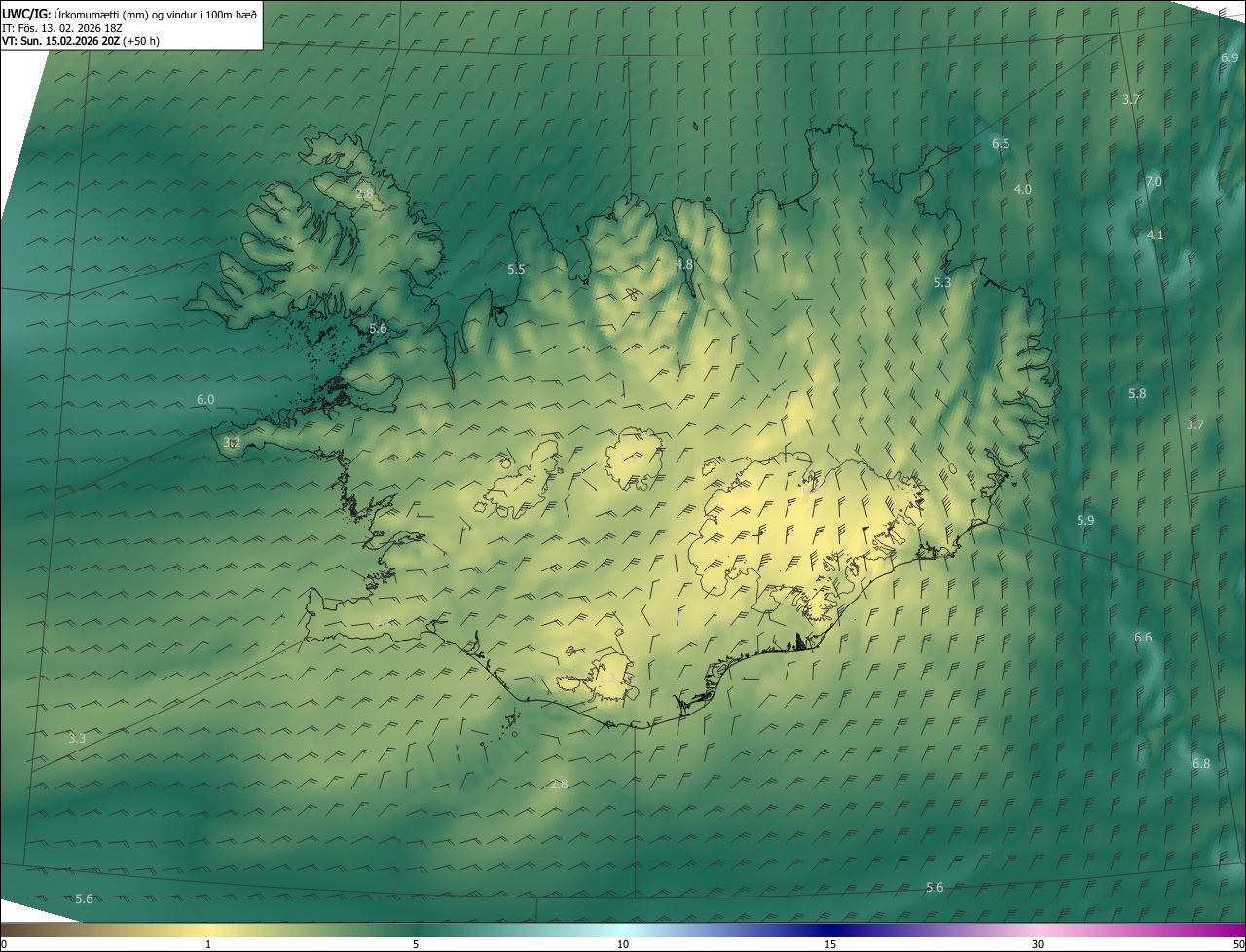The width and height of the screenshot is (1246, 952).
Task: Select the 6.6 value label
Action: tap(1143, 637)
